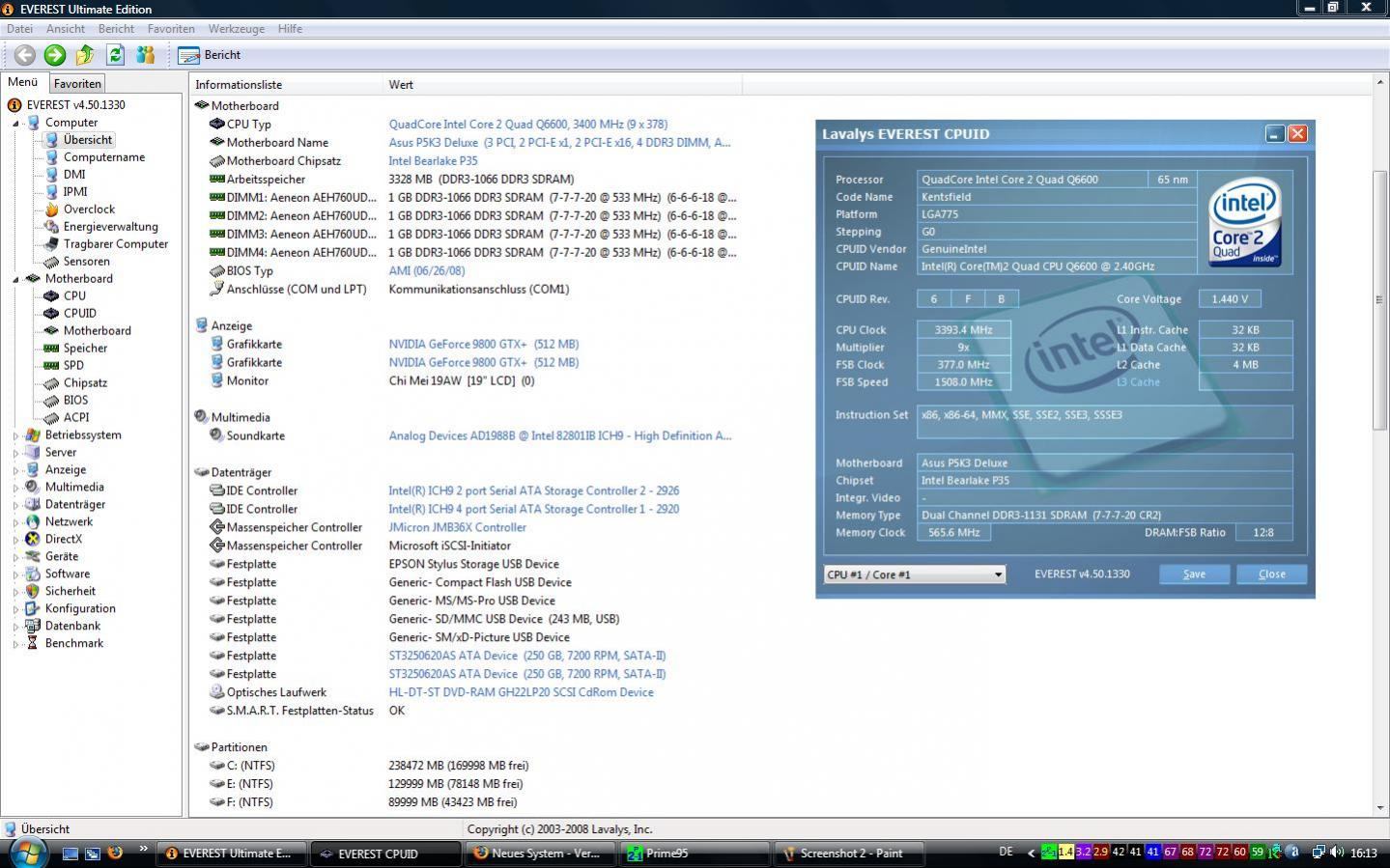Select the ACPI tree item
Viewport: 1390px width, 868px height.
76,418
